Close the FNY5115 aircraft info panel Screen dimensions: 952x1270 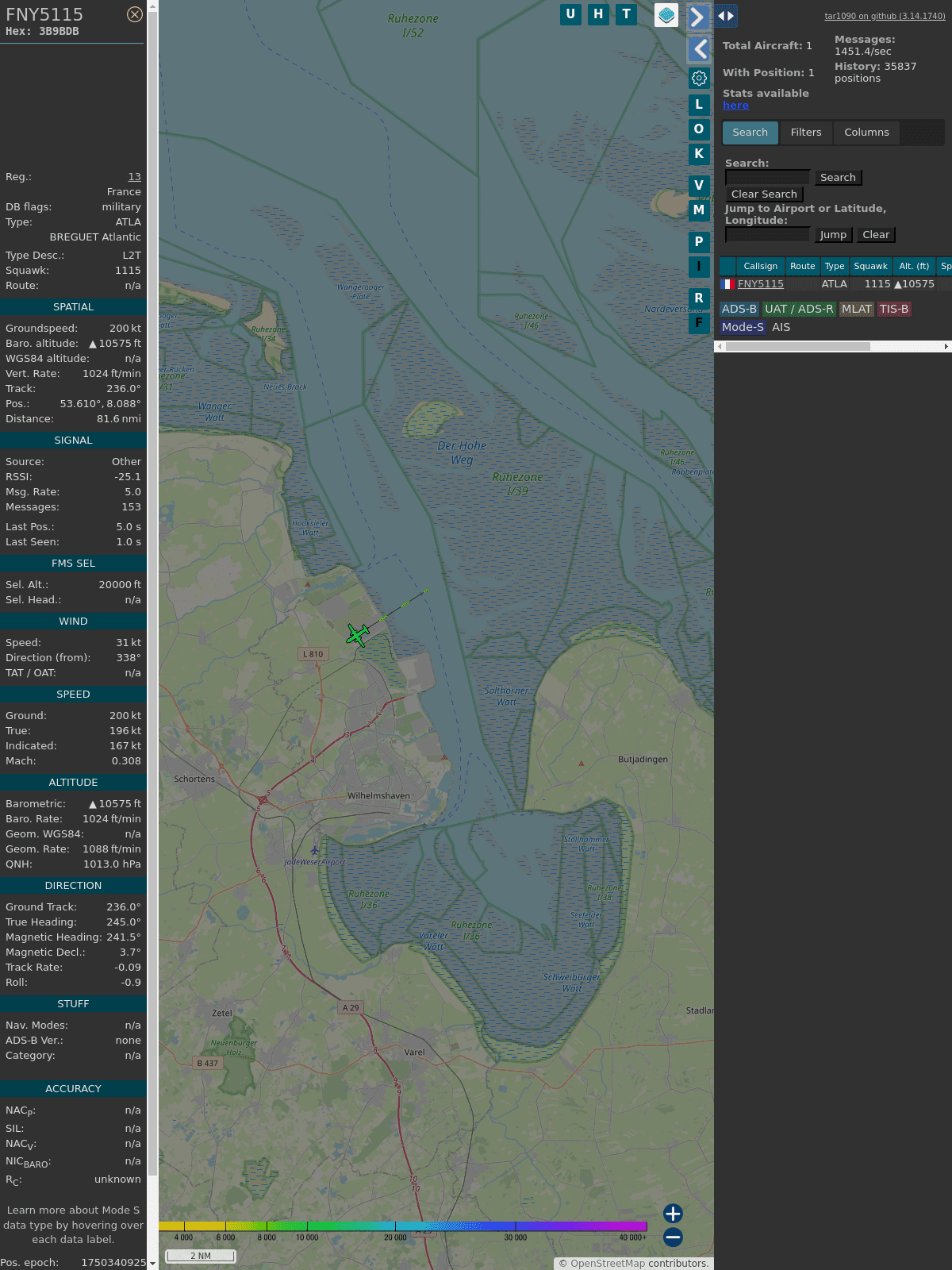135,14
